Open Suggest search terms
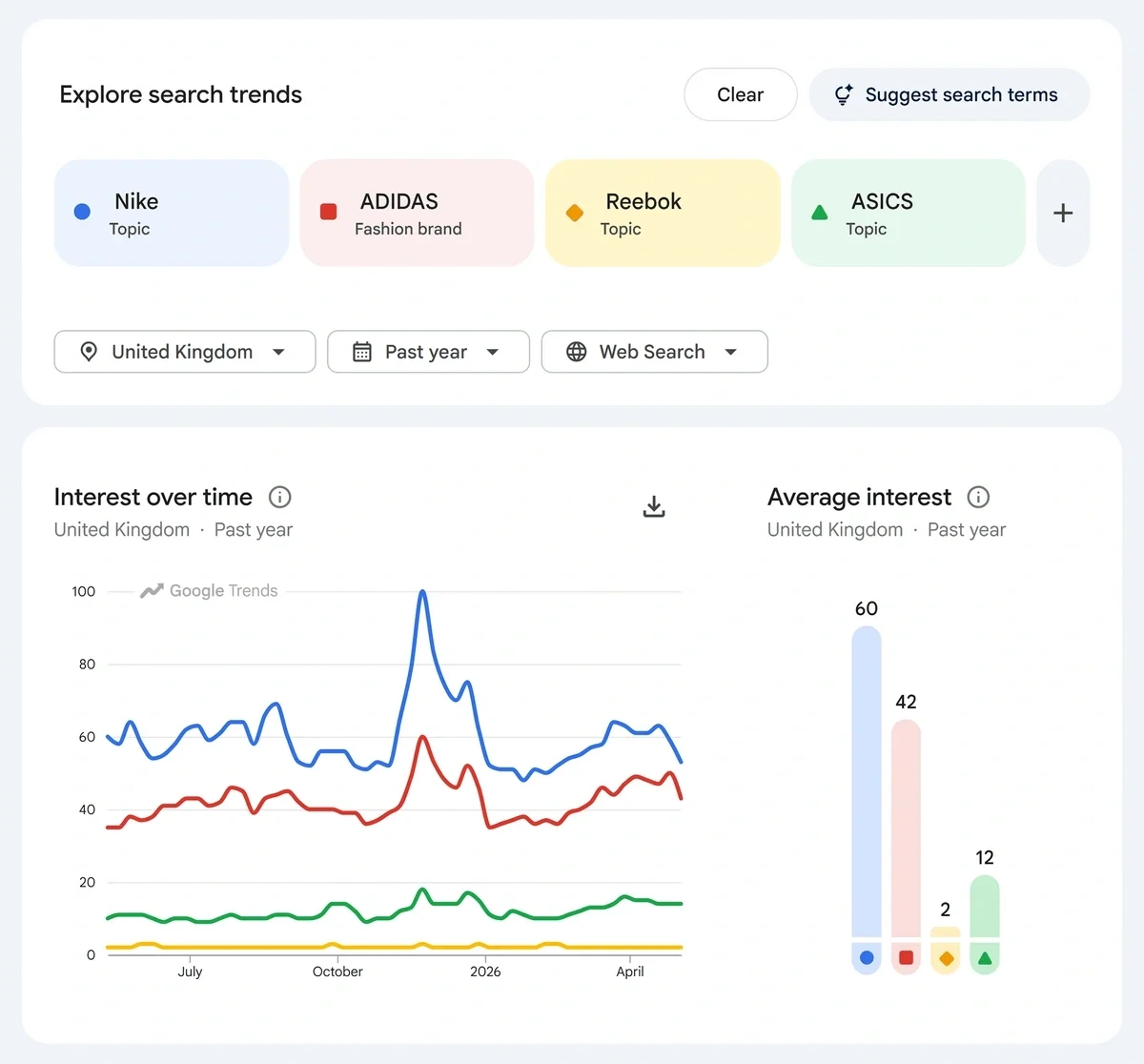 tap(950, 94)
